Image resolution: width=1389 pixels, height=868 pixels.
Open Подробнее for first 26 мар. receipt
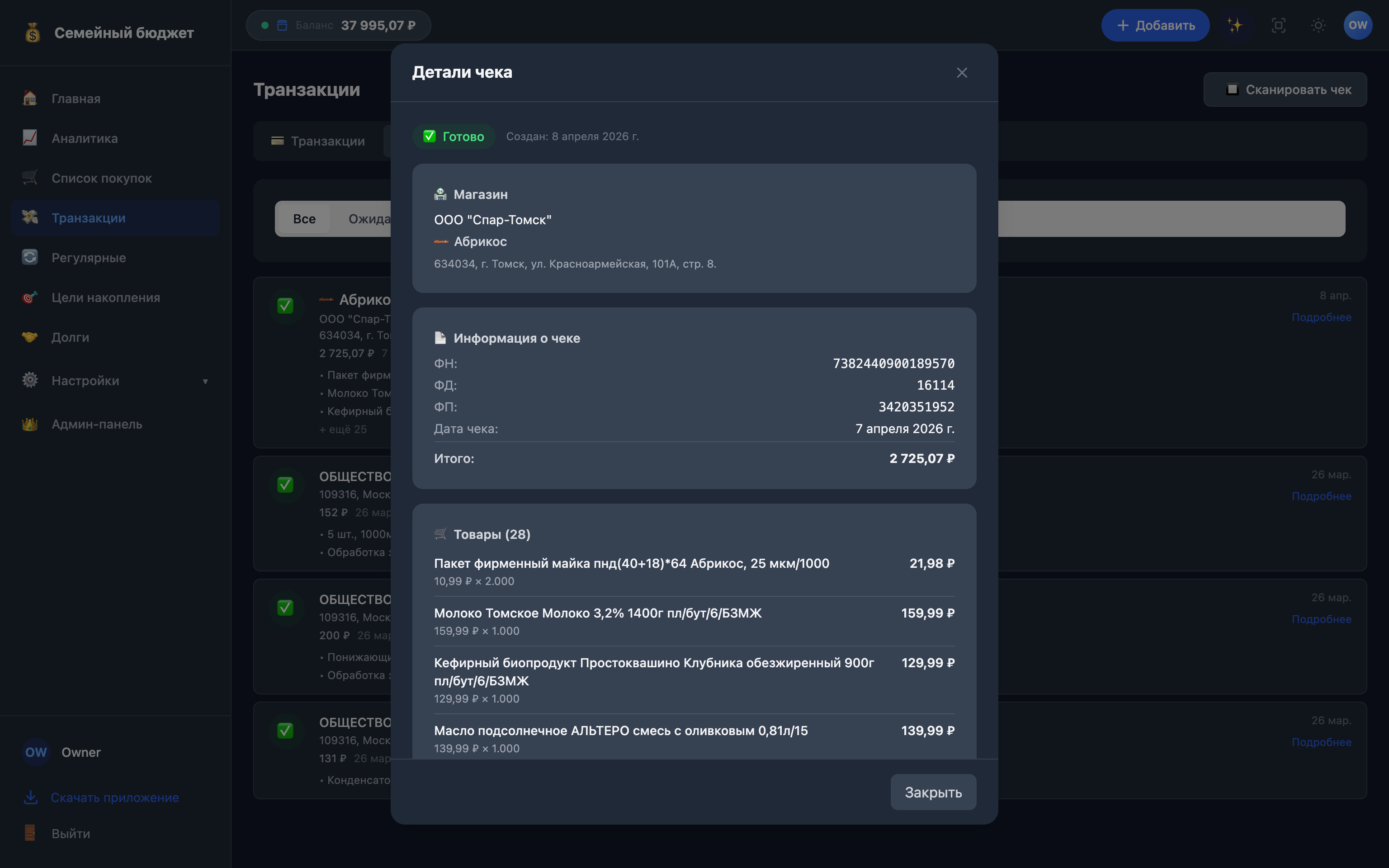click(x=1321, y=496)
